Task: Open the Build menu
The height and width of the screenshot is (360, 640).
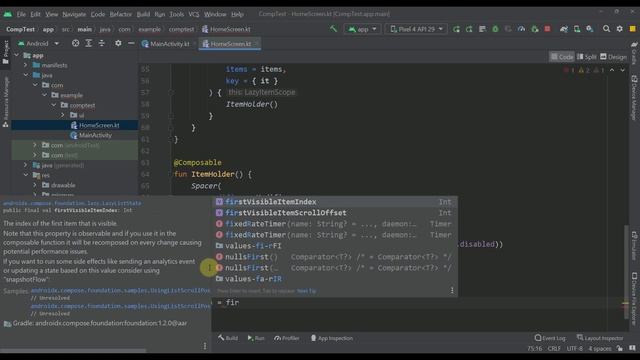Action: point(143,14)
